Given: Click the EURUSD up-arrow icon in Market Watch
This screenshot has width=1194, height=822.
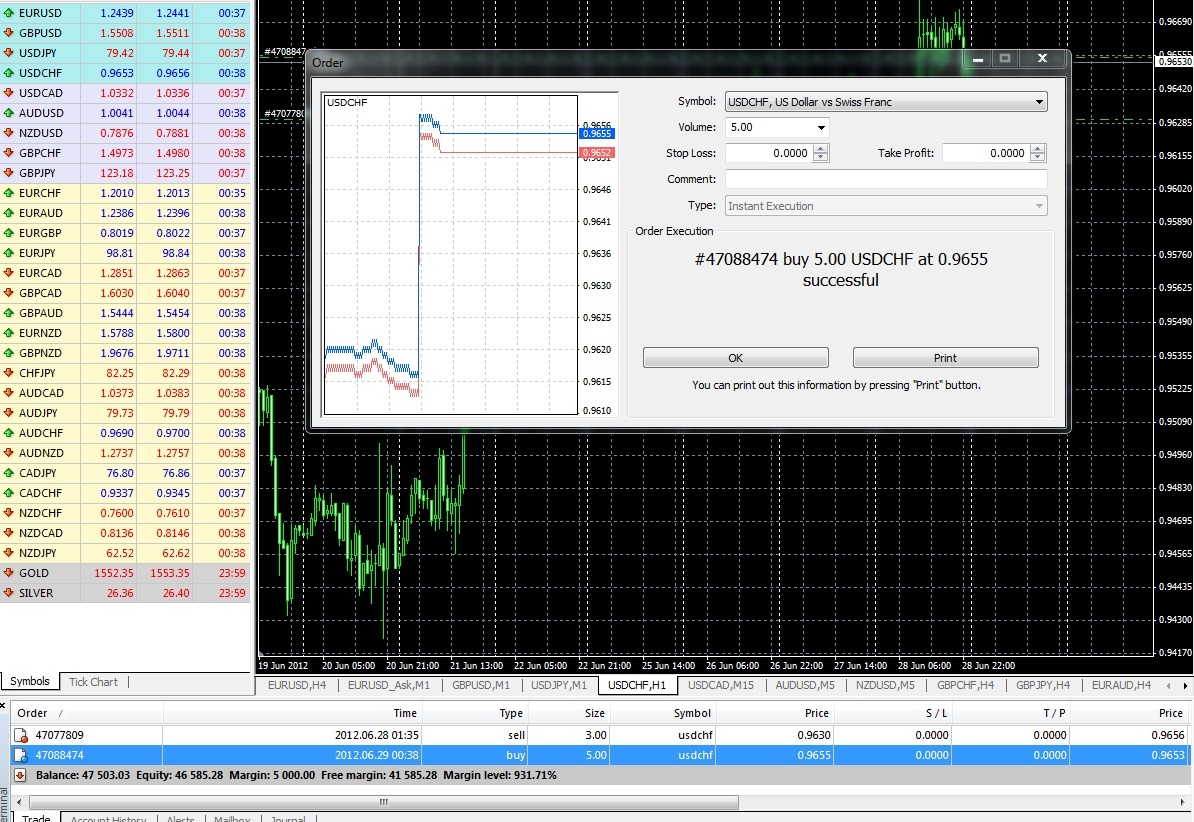Looking at the screenshot, I should click(9, 13).
